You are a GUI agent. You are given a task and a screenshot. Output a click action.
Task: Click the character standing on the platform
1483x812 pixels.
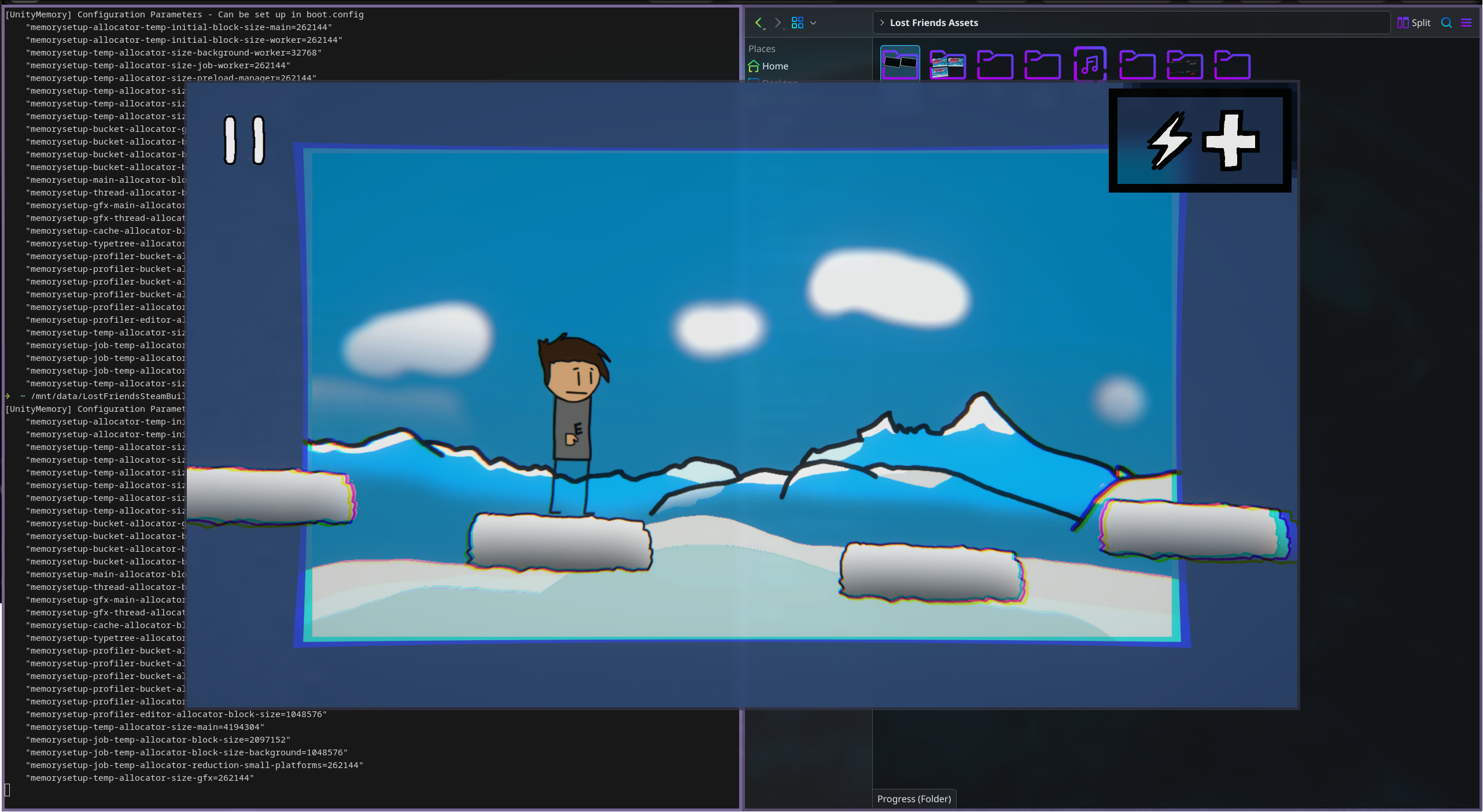point(573,422)
